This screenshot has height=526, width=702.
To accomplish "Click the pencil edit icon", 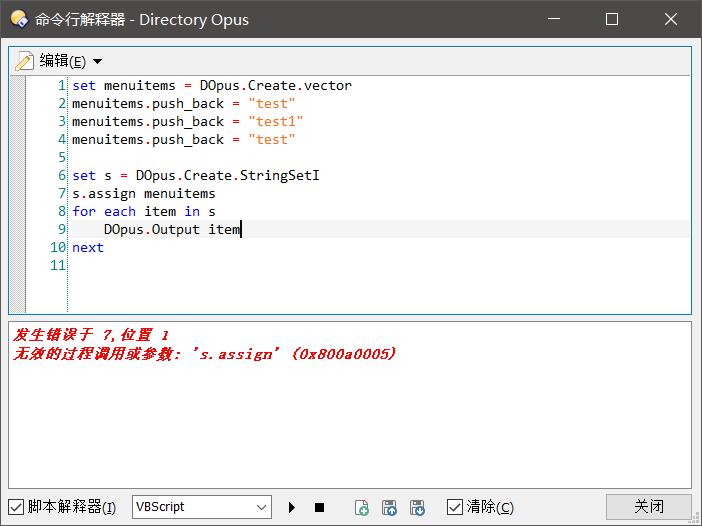I will click(24, 61).
